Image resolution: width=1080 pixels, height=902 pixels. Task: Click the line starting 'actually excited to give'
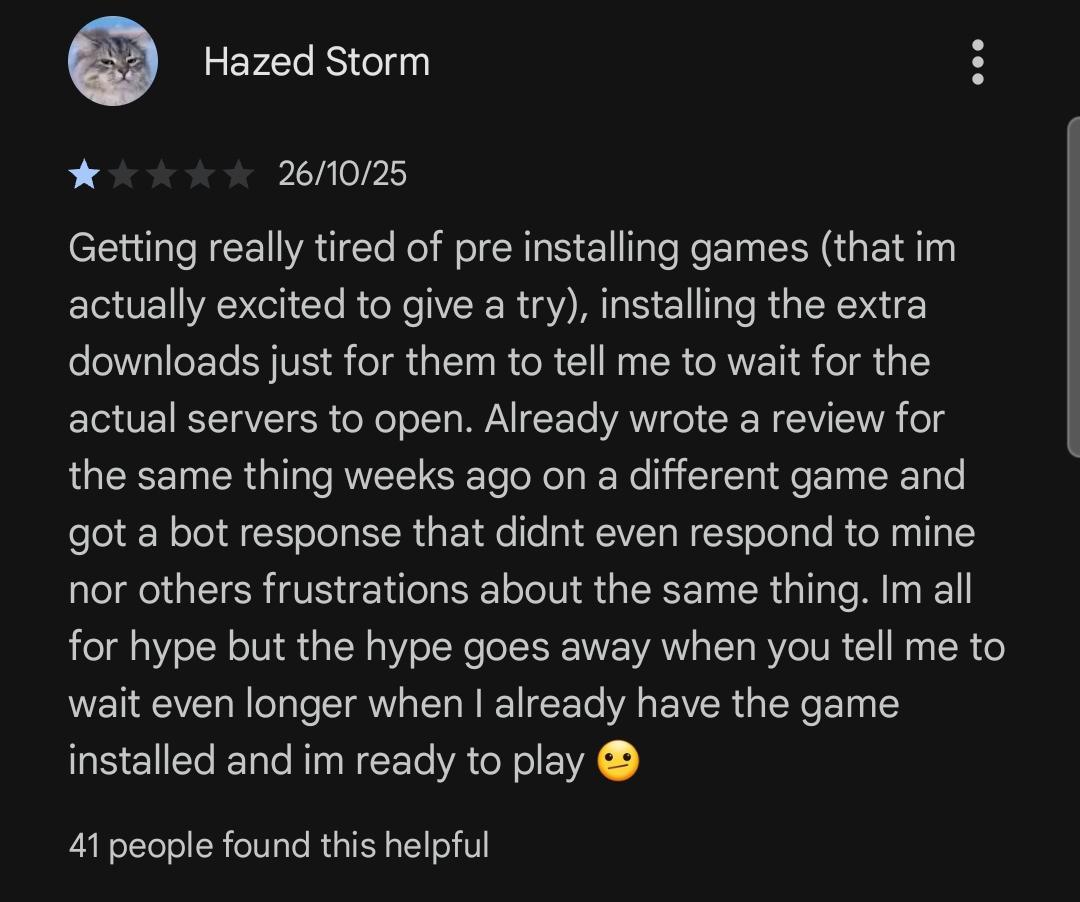(x=497, y=305)
